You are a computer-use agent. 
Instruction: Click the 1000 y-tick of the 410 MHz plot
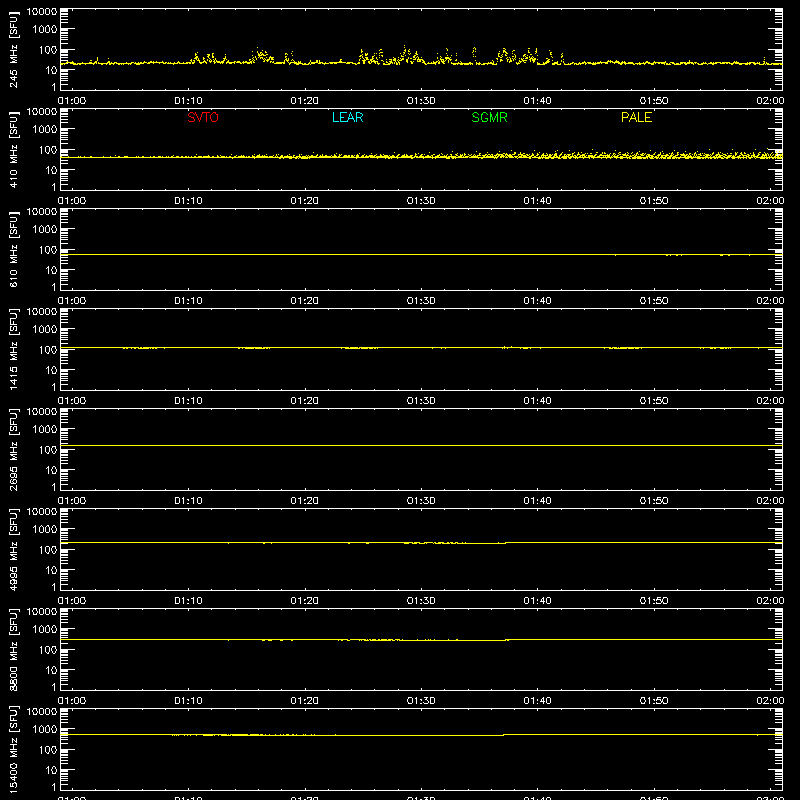pos(45,130)
